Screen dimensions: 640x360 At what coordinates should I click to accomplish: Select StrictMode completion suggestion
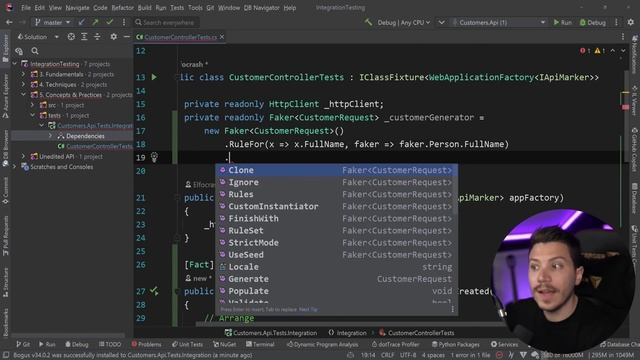click(x=336, y=242)
